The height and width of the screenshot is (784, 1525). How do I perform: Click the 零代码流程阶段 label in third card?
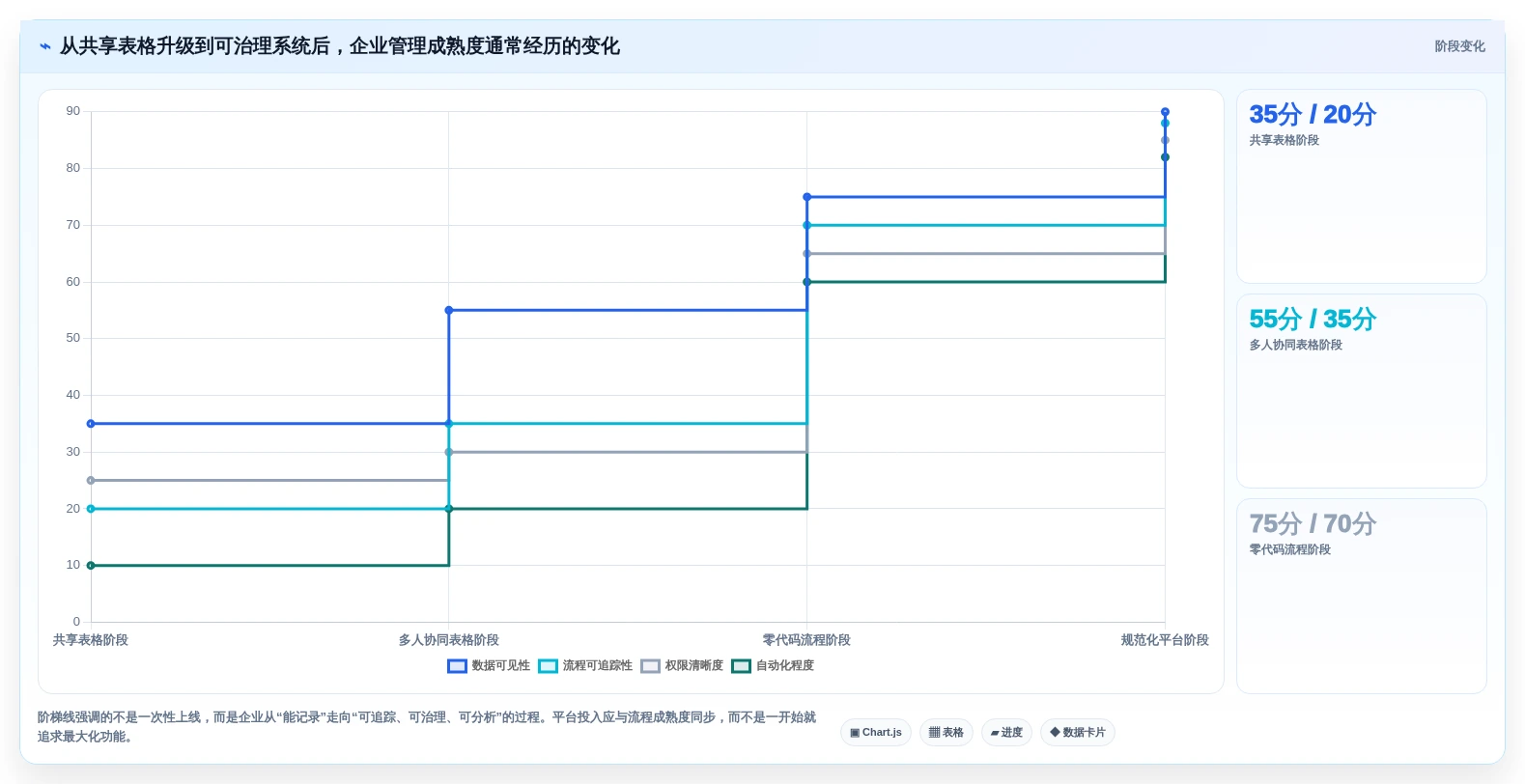(1290, 550)
